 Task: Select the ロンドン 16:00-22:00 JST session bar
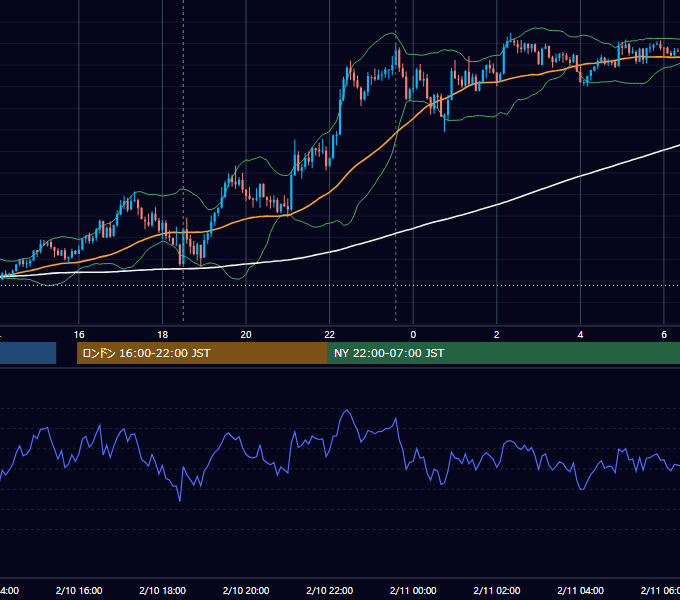202,353
